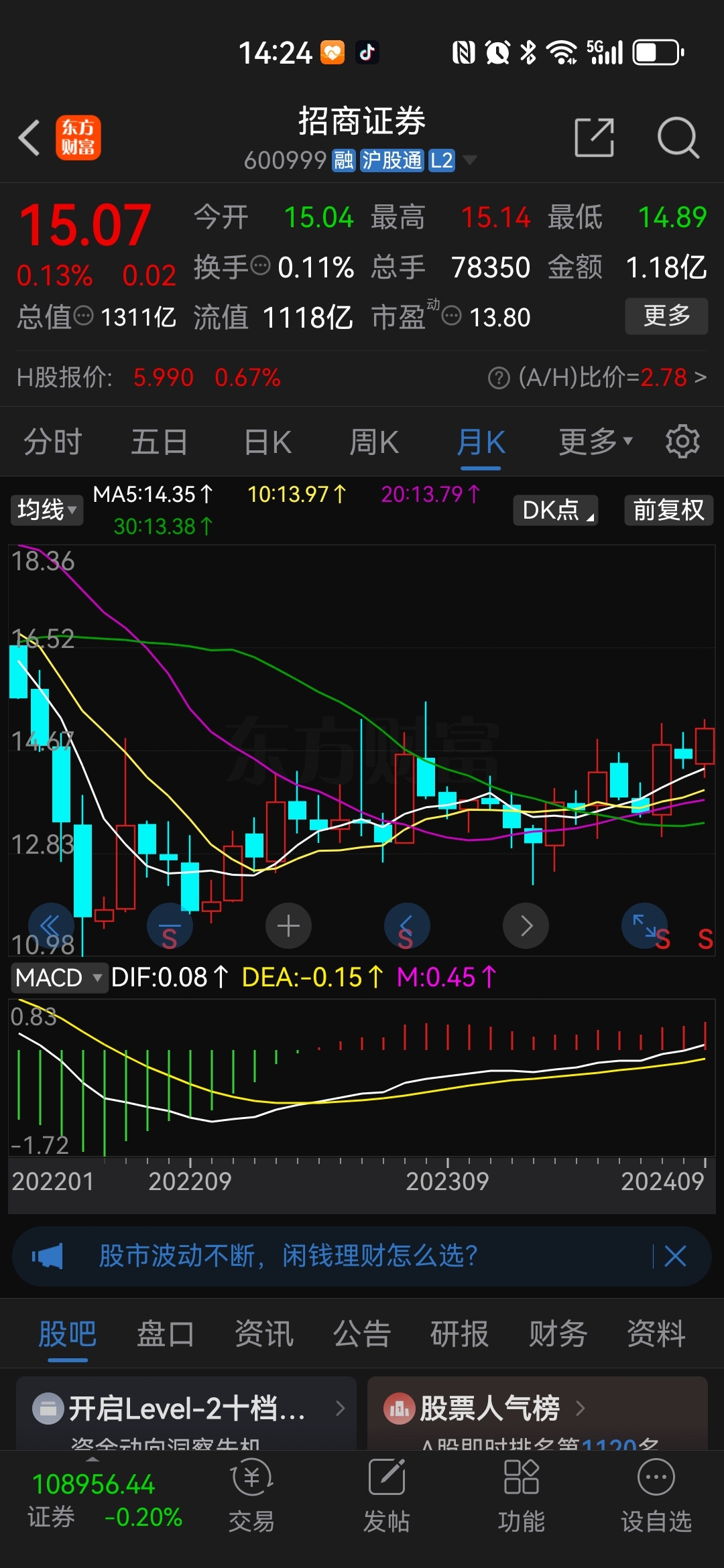Viewport: 724px width, 1568px height.
Task: Tap the MACD histogram sub-chart
Action: (x=362, y=1077)
